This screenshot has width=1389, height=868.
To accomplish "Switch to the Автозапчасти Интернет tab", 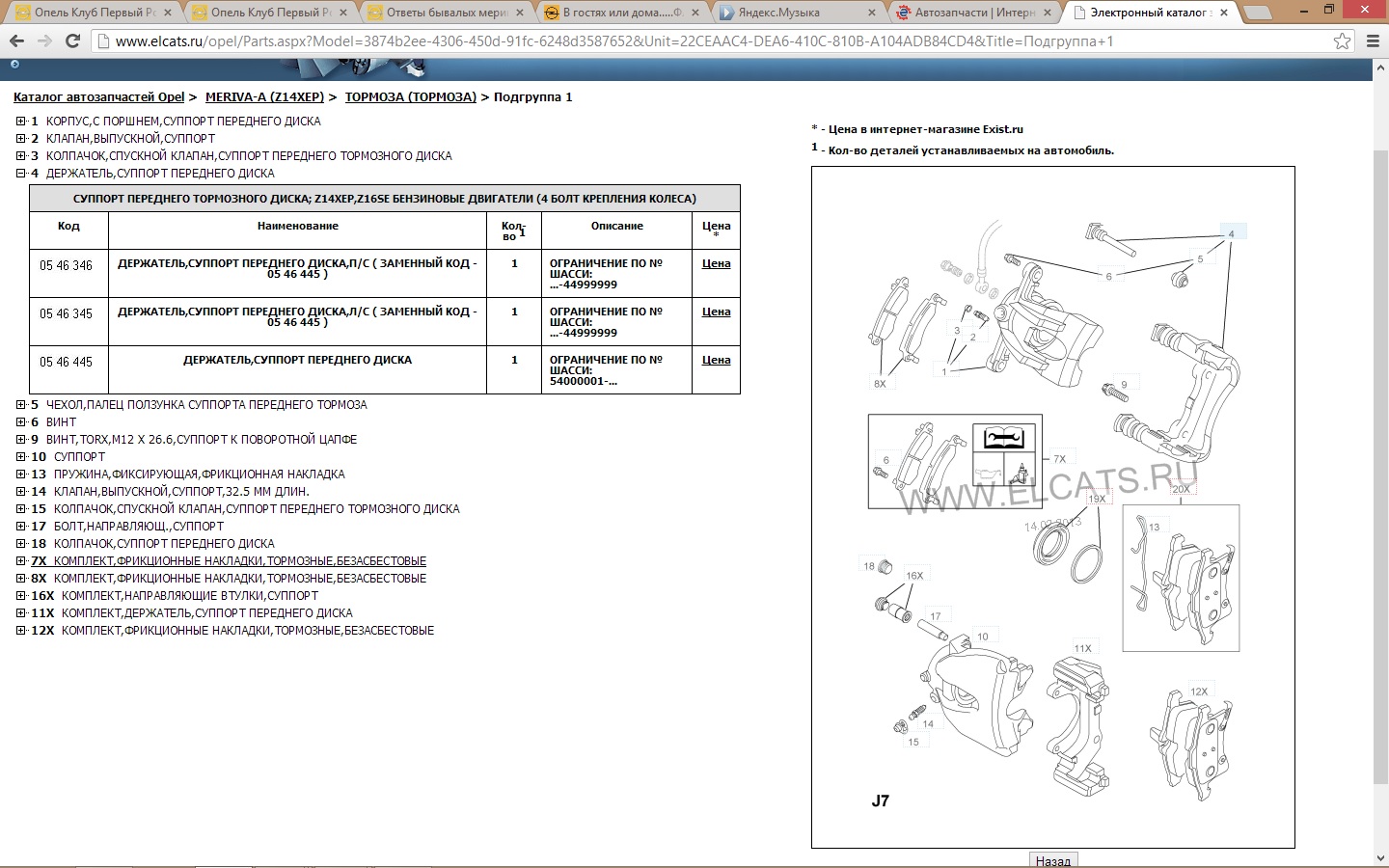I will 974,13.
